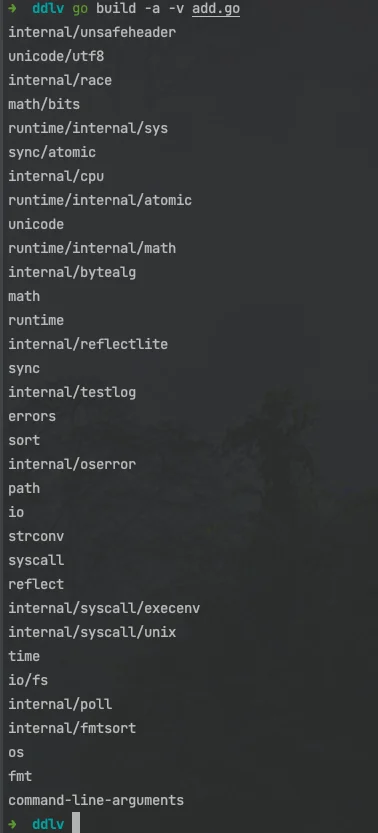
Task: Click the runtime/internal/atomic line
Action: click(x=100, y=200)
